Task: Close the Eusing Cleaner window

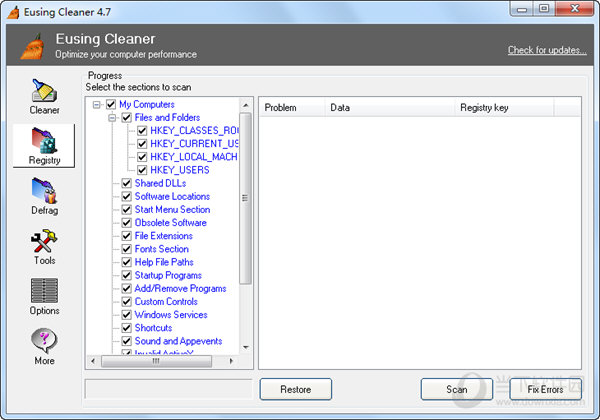Action: tap(575, 9)
